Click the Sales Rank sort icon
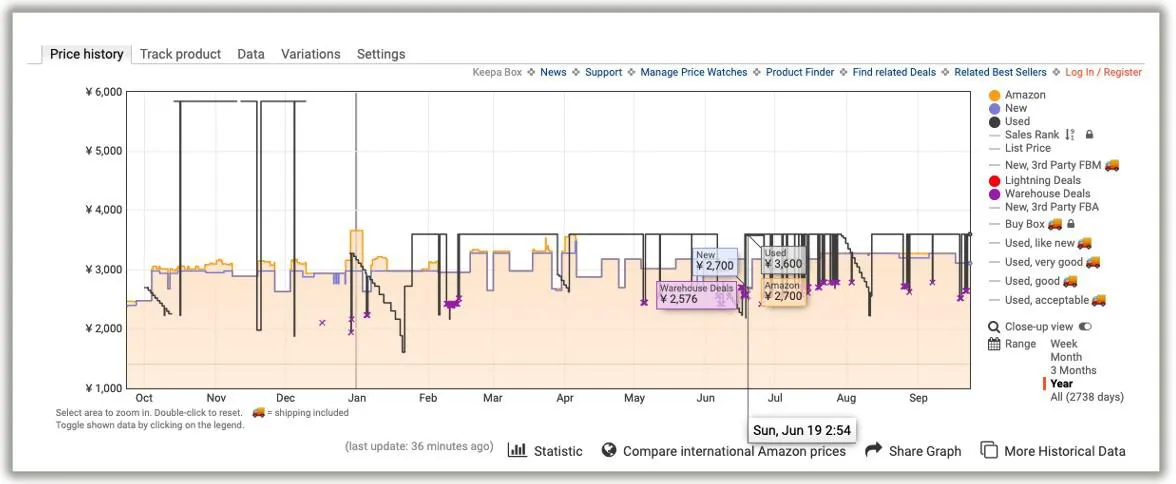 (1071, 135)
